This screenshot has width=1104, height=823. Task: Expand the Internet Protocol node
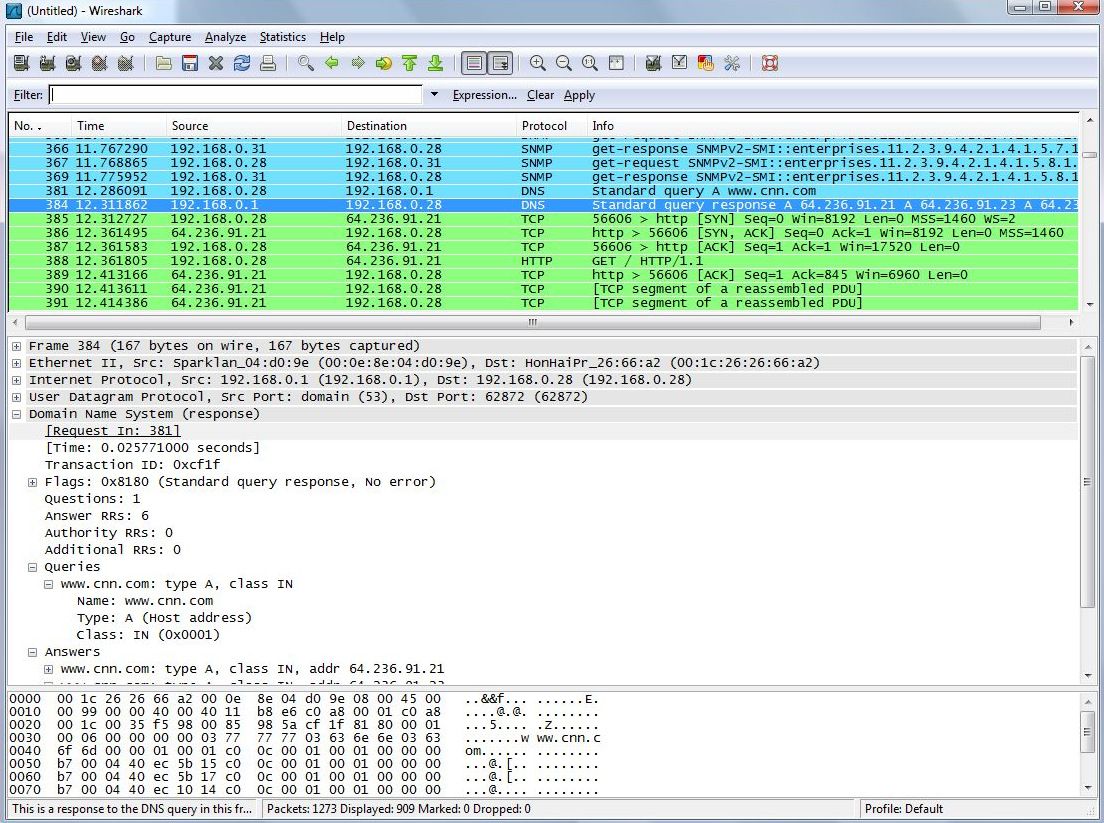16,380
